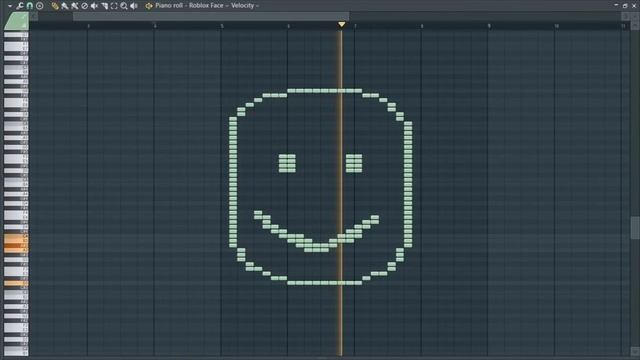
Task: Click the target channel icon before Piano roll
Action: [149, 6]
